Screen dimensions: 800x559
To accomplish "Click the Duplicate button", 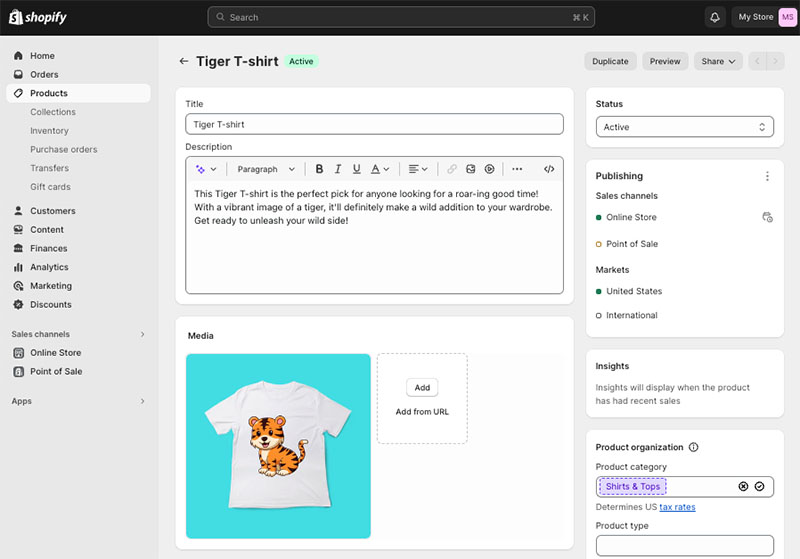I will (610, 61).
